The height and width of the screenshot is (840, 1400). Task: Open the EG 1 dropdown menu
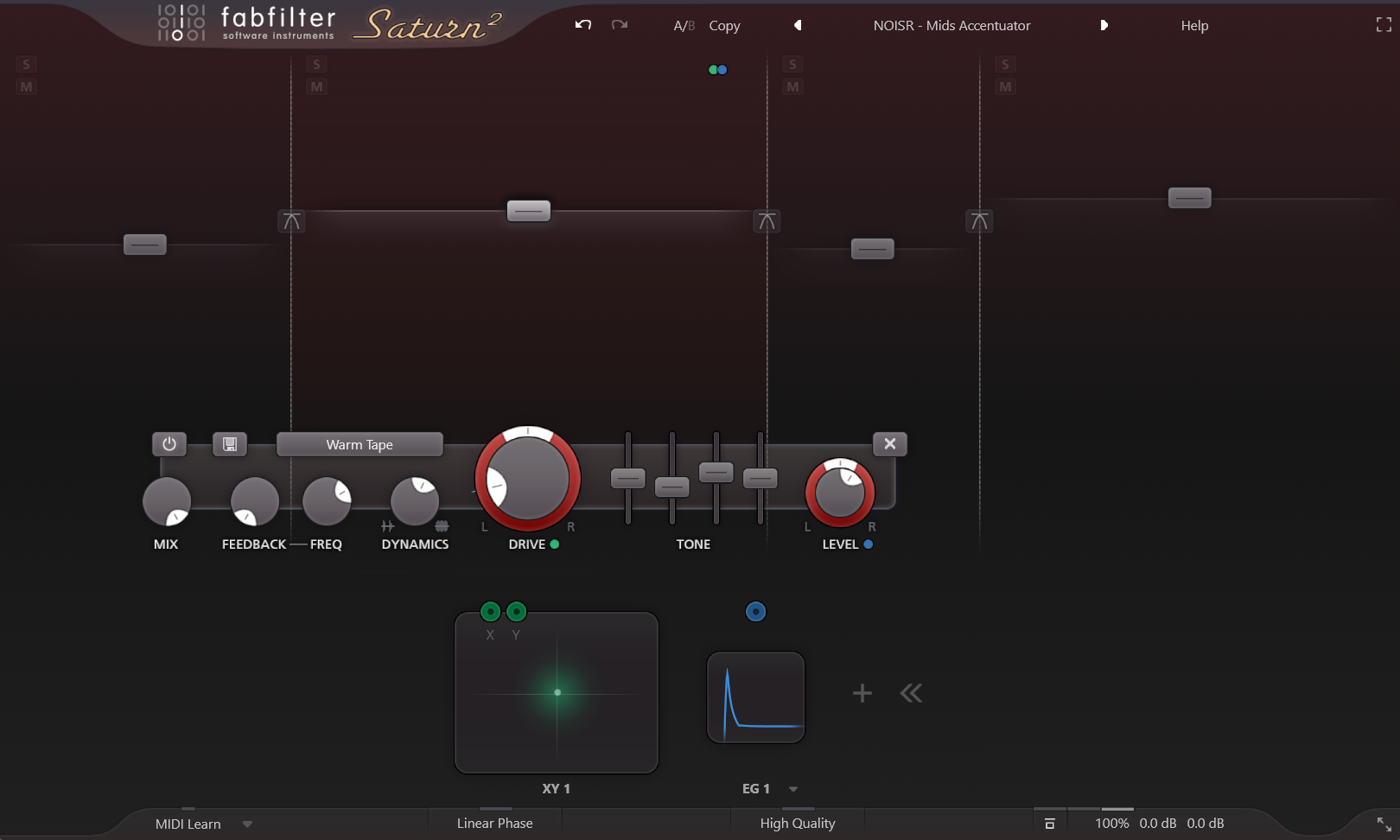(x=793, y=788)
